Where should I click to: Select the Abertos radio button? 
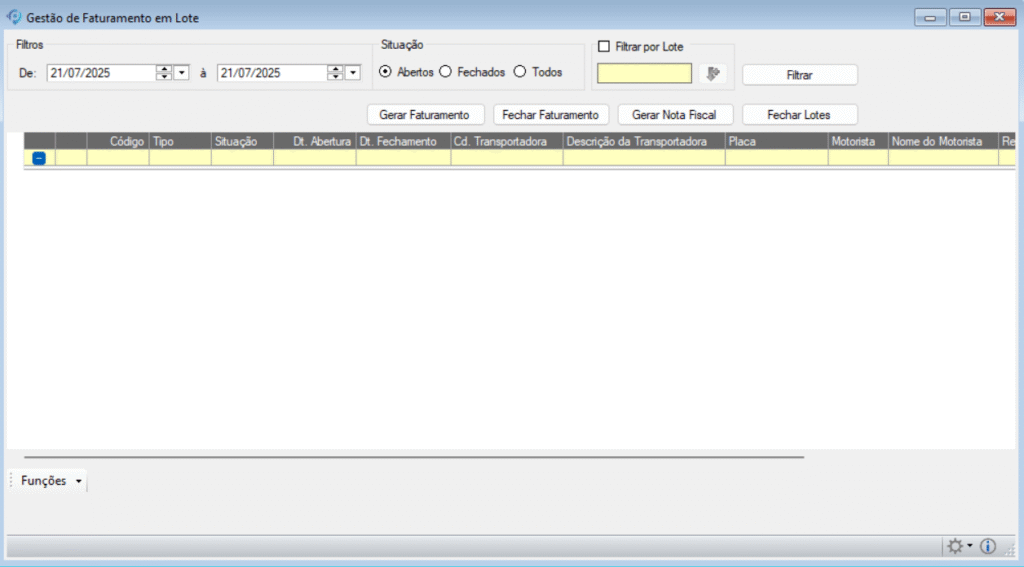point(386,72)
